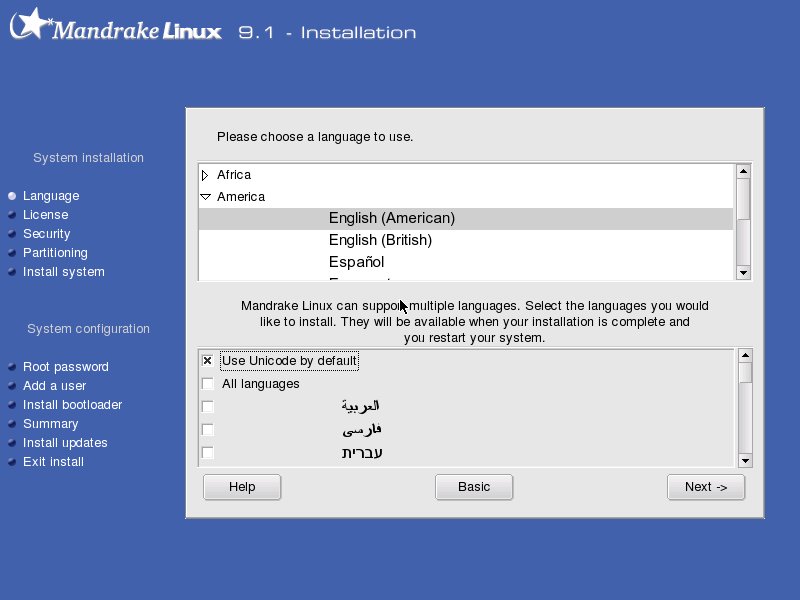Click the bullet icon beside Install updates
Image resolution: width=800 pixels, height=600 pixels.
tap(12, 443)
